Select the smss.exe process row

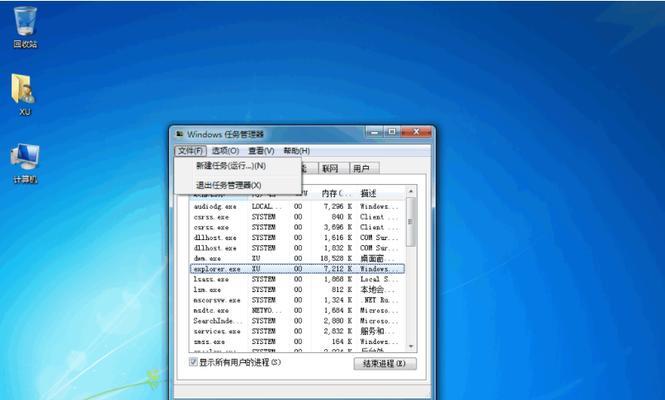[297, 341]
